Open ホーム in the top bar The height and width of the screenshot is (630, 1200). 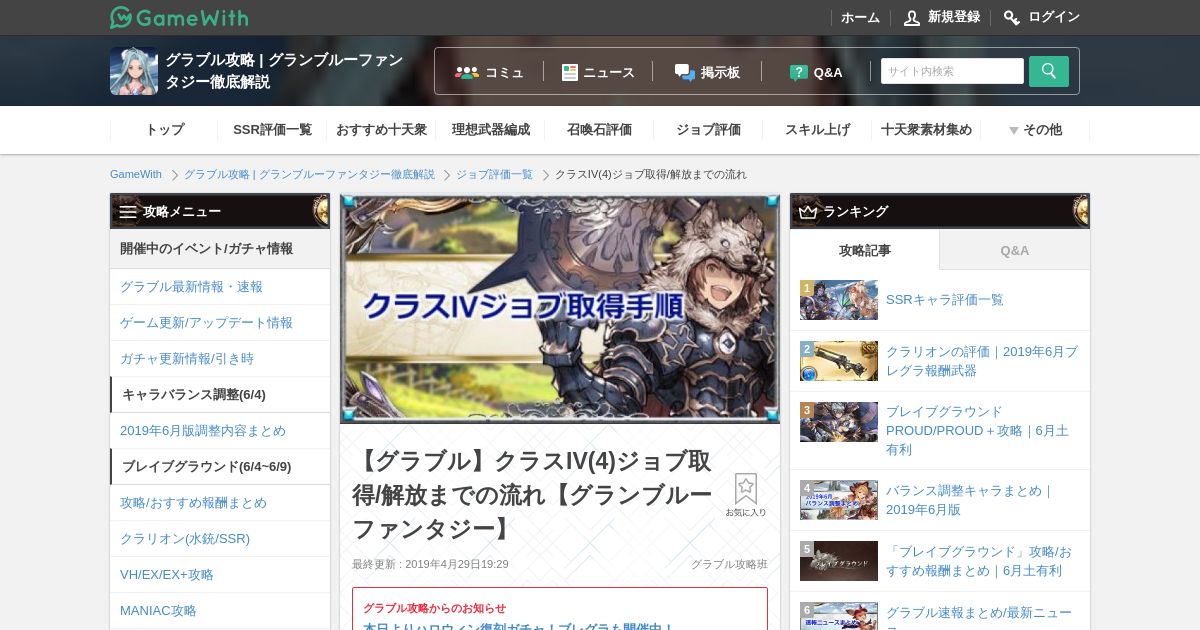860,18
